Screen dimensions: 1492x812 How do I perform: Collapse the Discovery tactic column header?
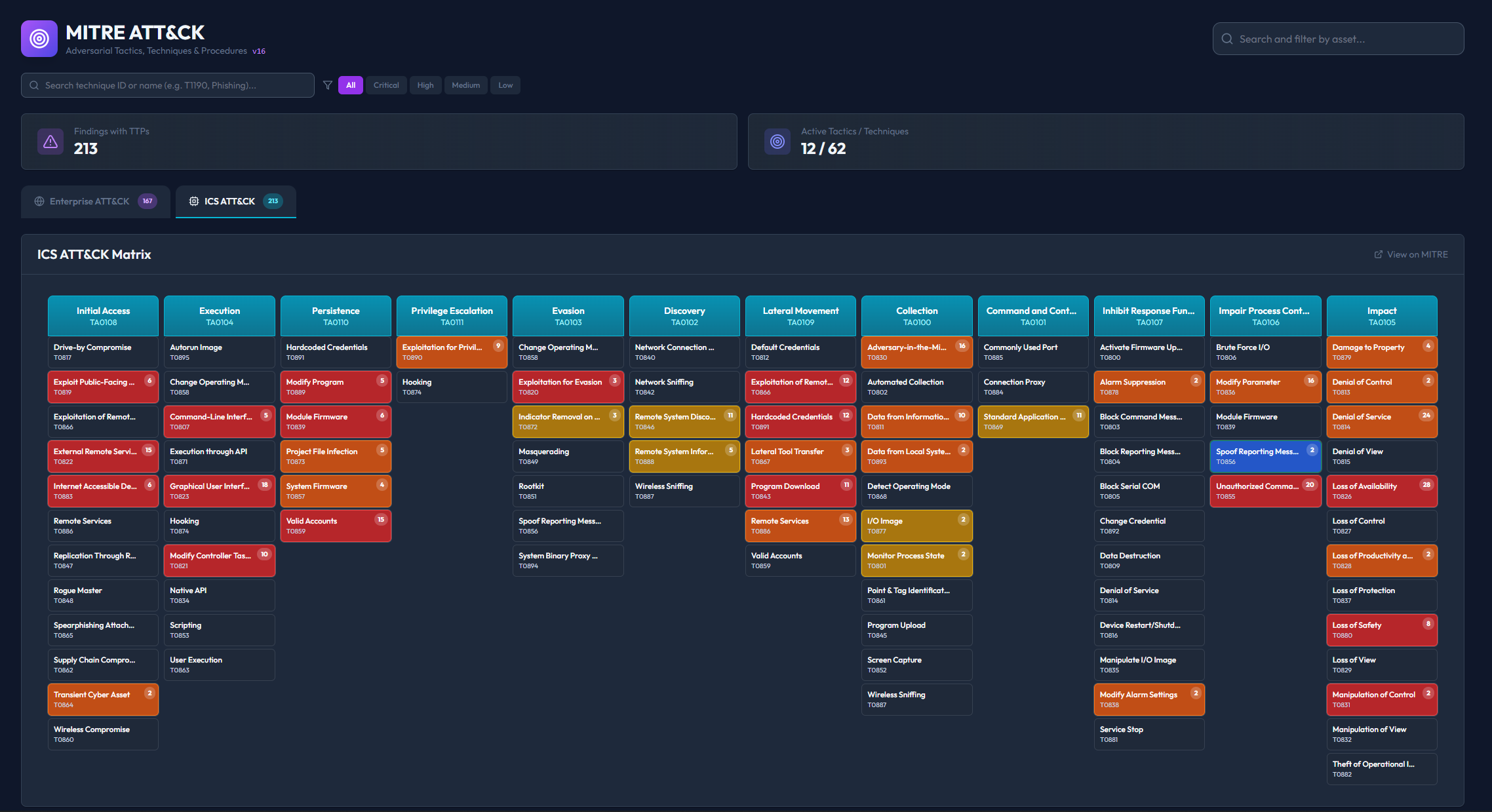point(684,315)
